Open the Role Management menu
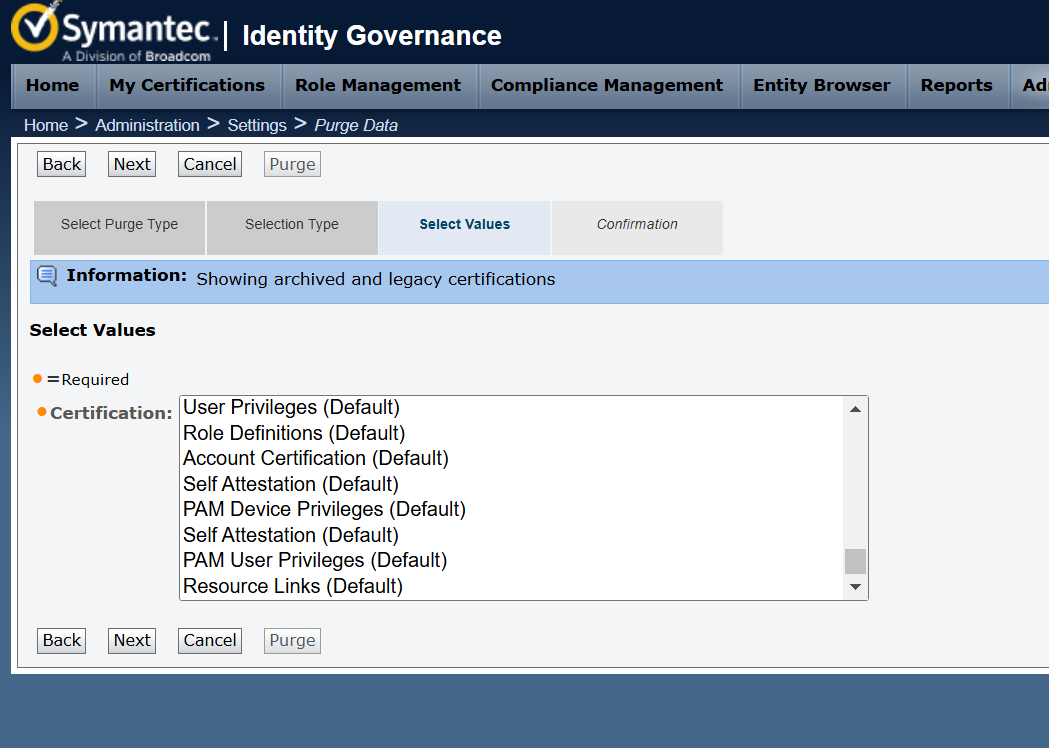This screenshot has width=1049, height=748. [x=378, y=86]
